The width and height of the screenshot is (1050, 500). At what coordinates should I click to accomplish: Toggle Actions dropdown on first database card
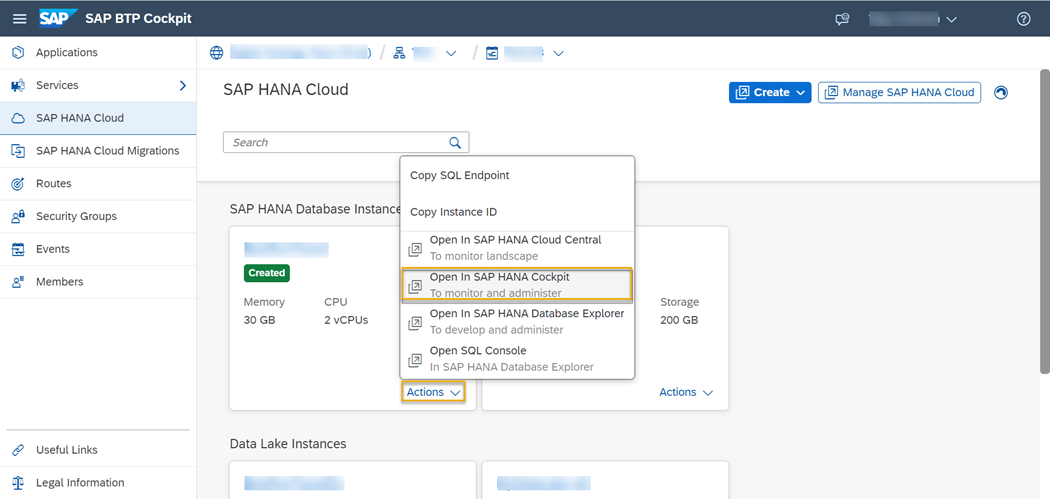433,392
